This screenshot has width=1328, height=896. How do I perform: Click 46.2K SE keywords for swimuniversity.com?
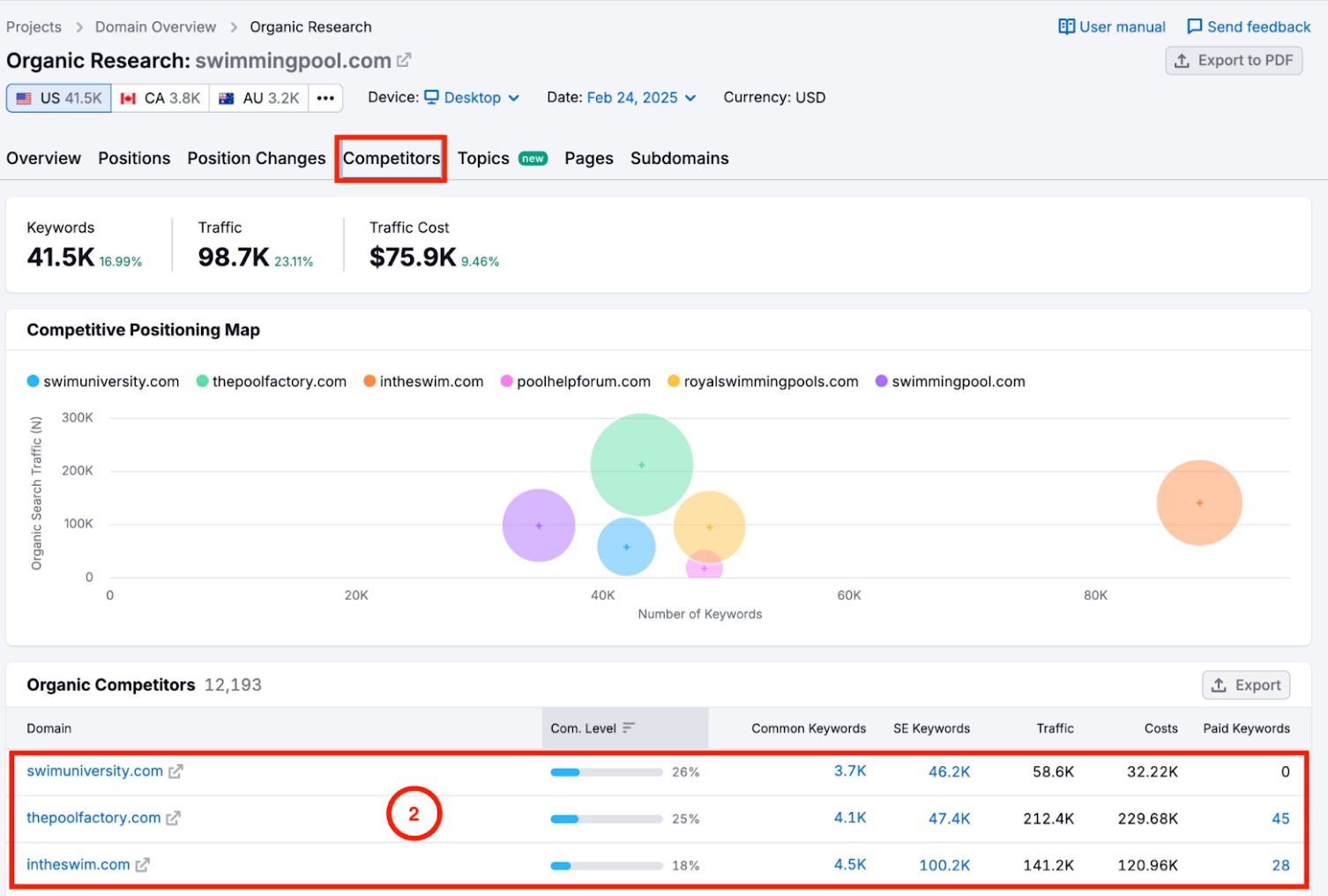pyautogui.click(x=949, y=772)
